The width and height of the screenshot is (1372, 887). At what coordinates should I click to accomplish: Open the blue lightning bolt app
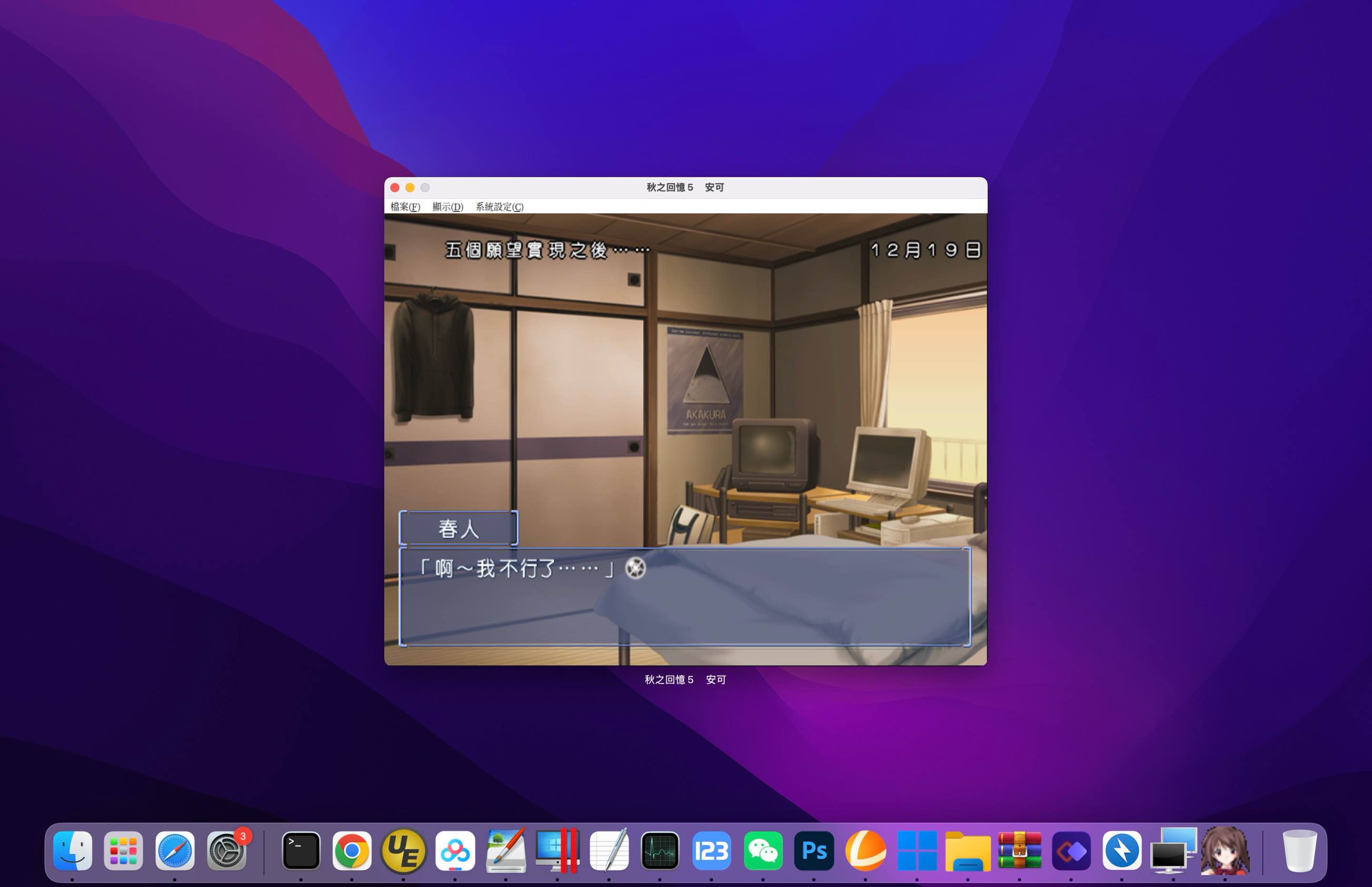(1122, 850)
